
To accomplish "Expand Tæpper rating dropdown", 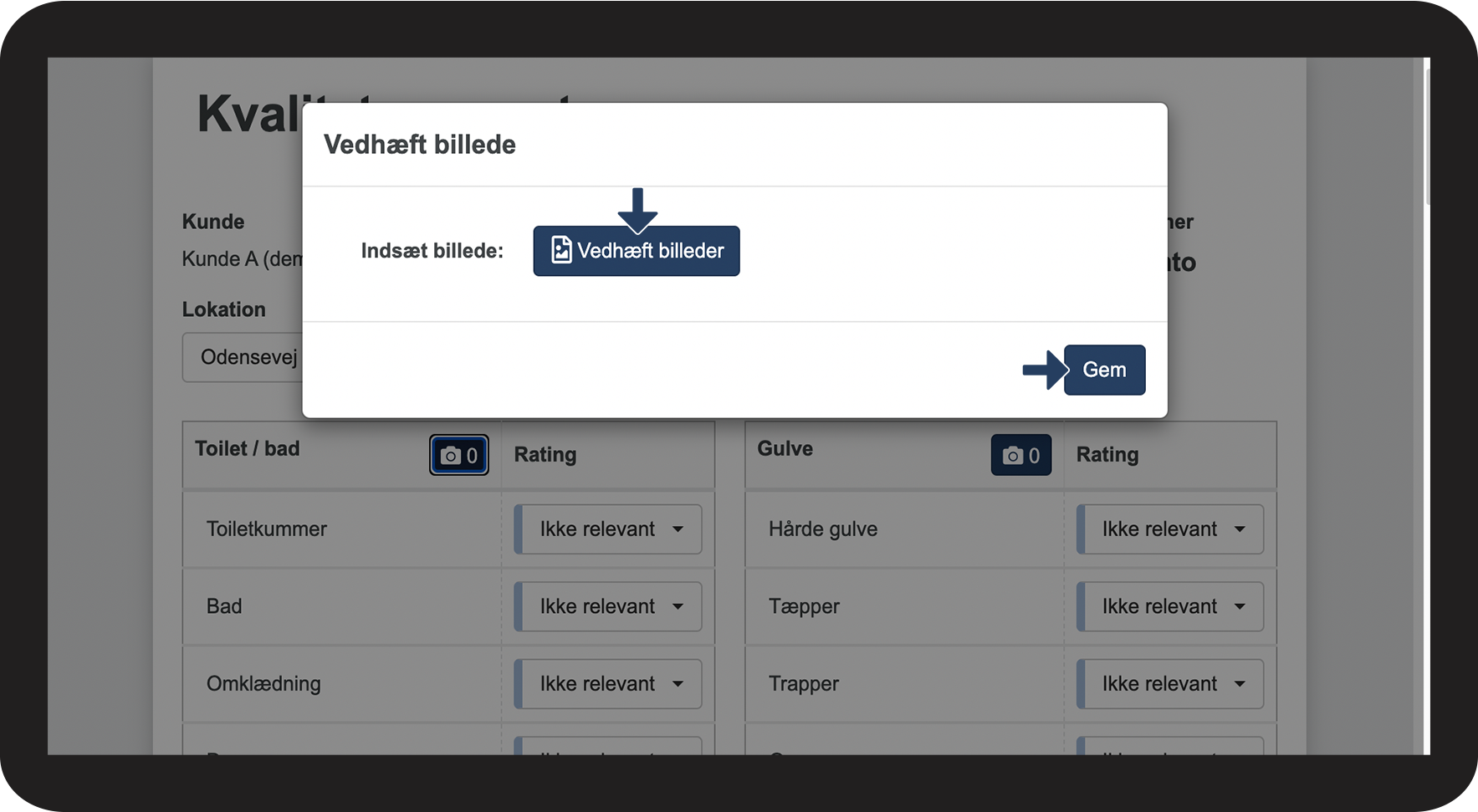I will click(1170, 606).
